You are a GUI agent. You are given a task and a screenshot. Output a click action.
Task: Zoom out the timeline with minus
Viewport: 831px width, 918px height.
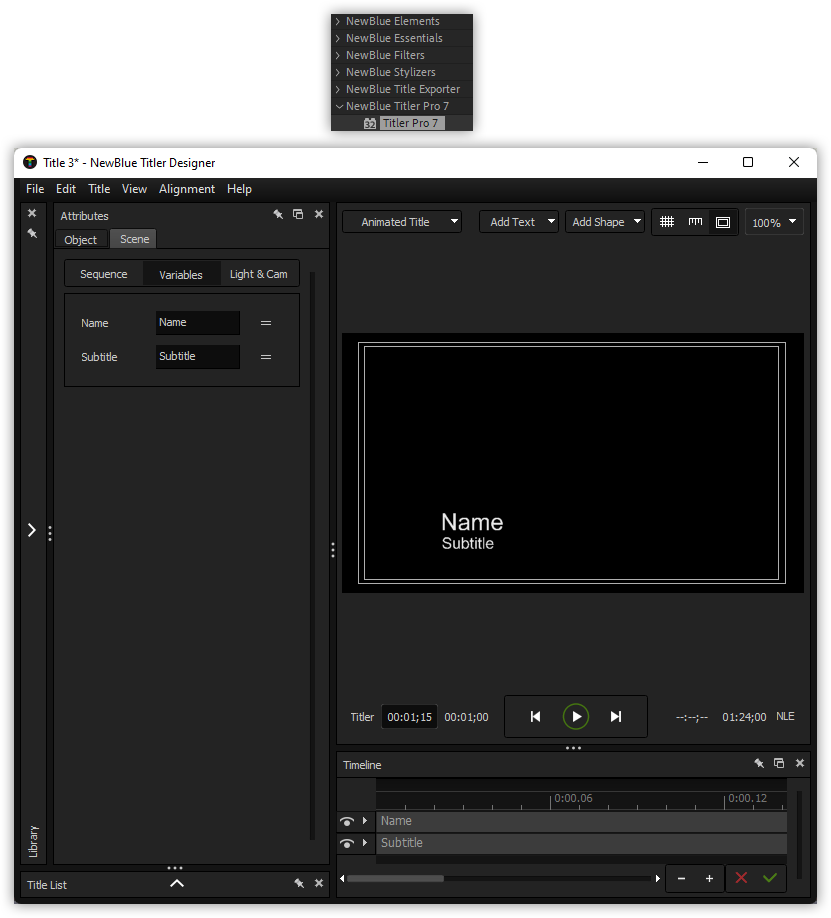tap(681, 879)
